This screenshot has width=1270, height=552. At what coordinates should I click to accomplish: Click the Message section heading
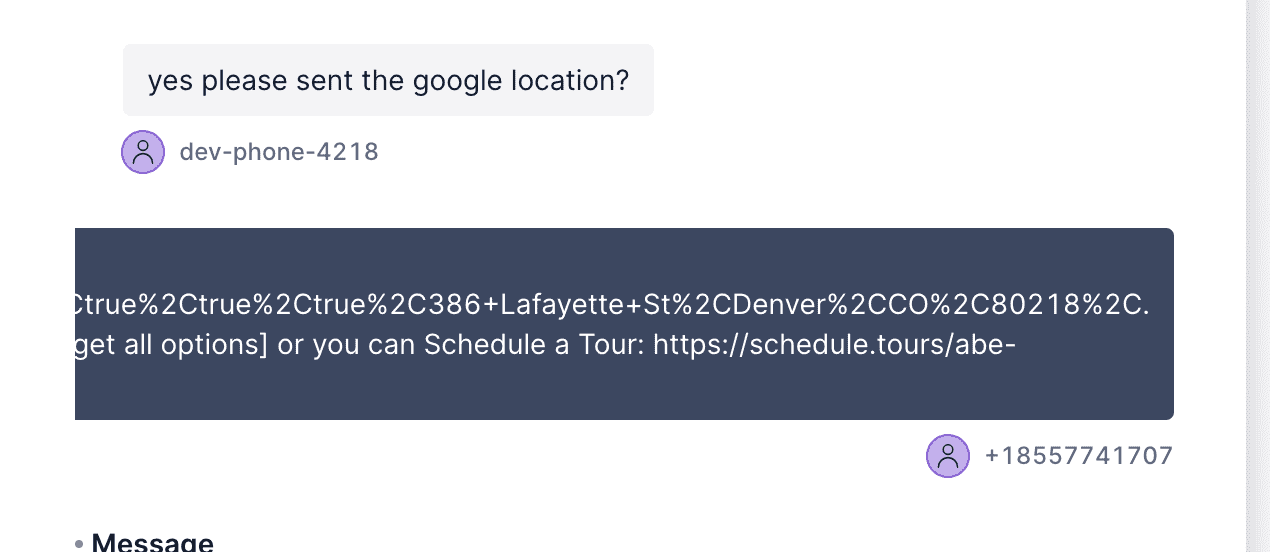152,544
